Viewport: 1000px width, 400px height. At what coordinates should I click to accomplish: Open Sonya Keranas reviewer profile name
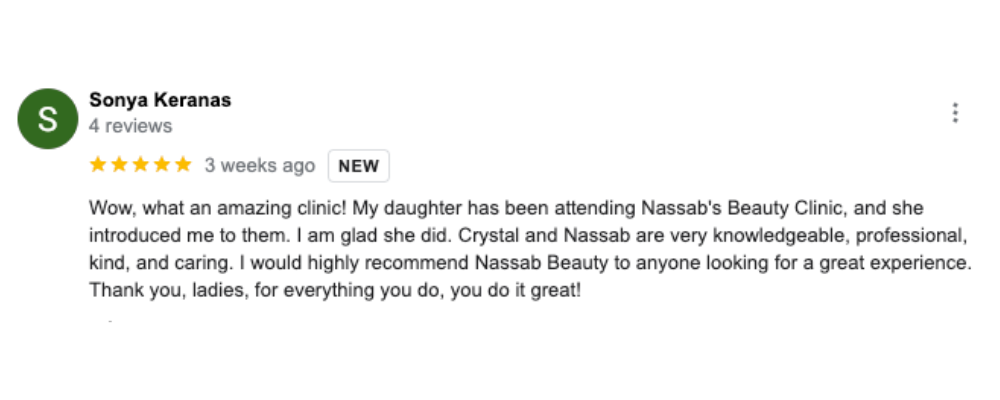[x=160, y=100]
